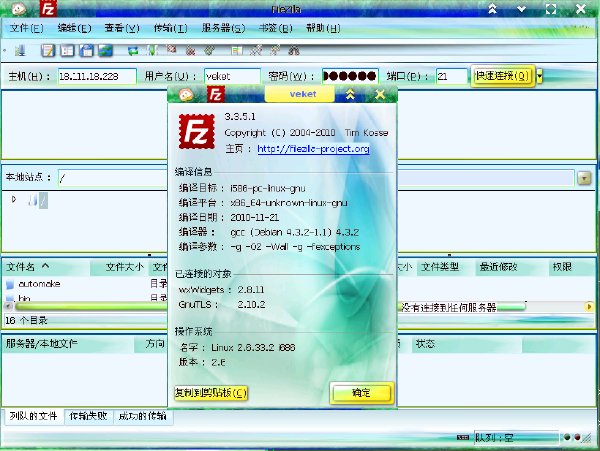Open the 查看(V) menu

(x=122, y=28)
